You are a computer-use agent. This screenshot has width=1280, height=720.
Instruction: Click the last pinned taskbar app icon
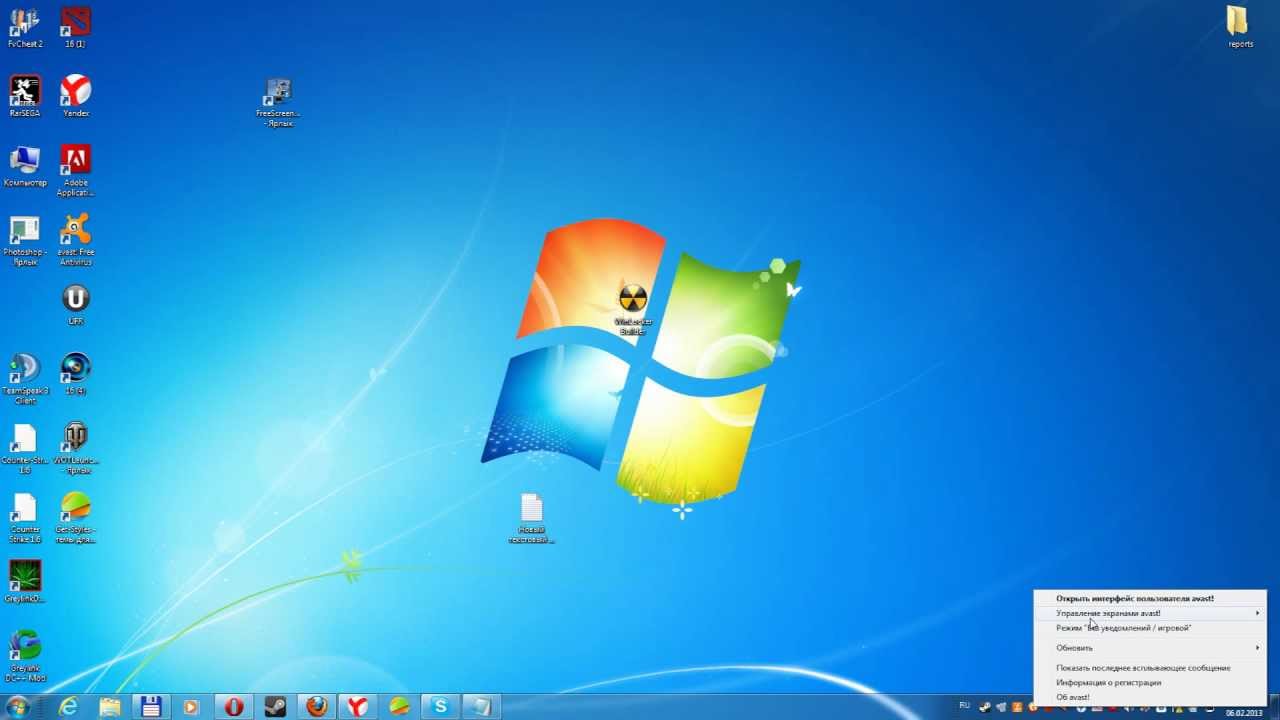[x=482, y=707]
